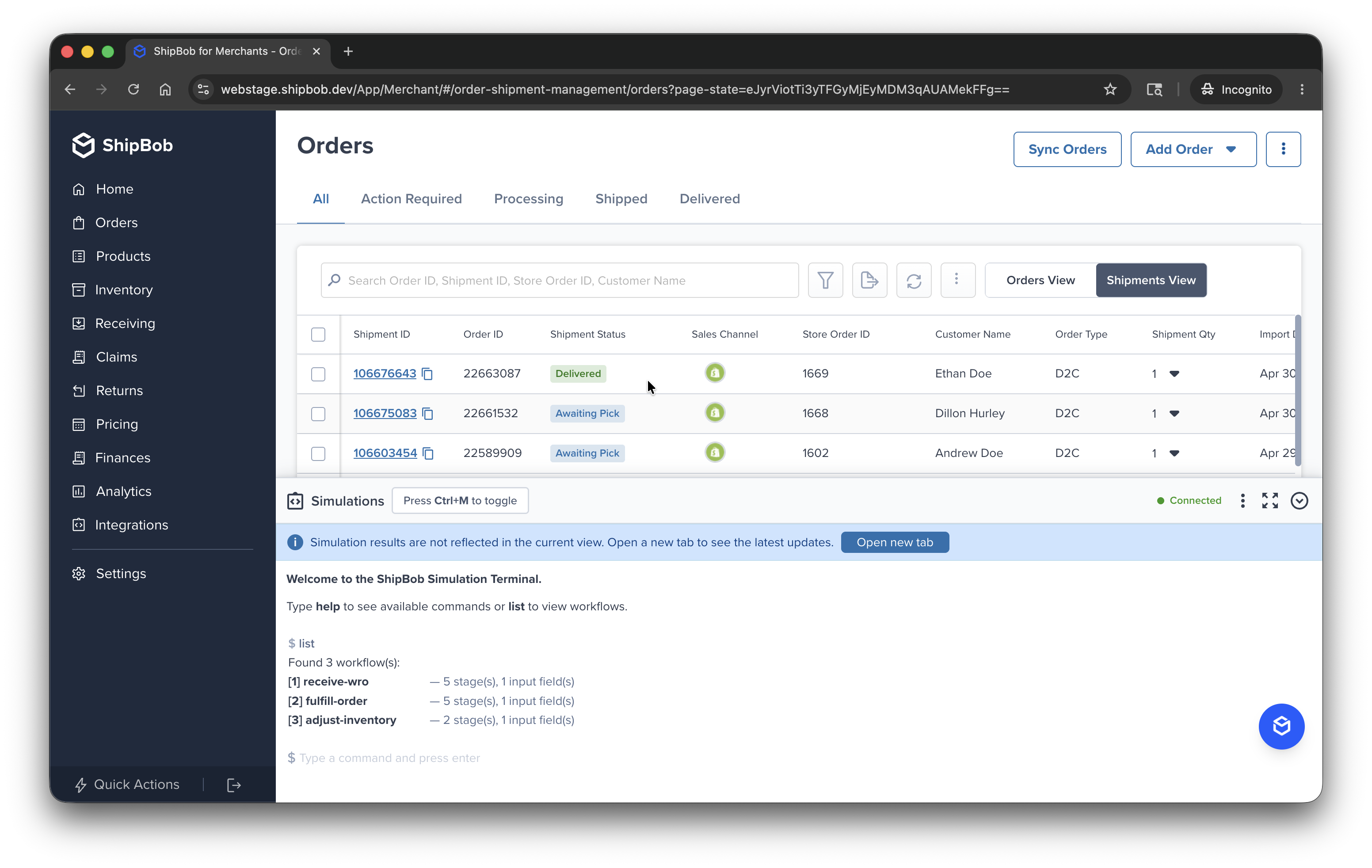Open the filter funnel icon
1372x868 pixels.
(x=825, y=280)
